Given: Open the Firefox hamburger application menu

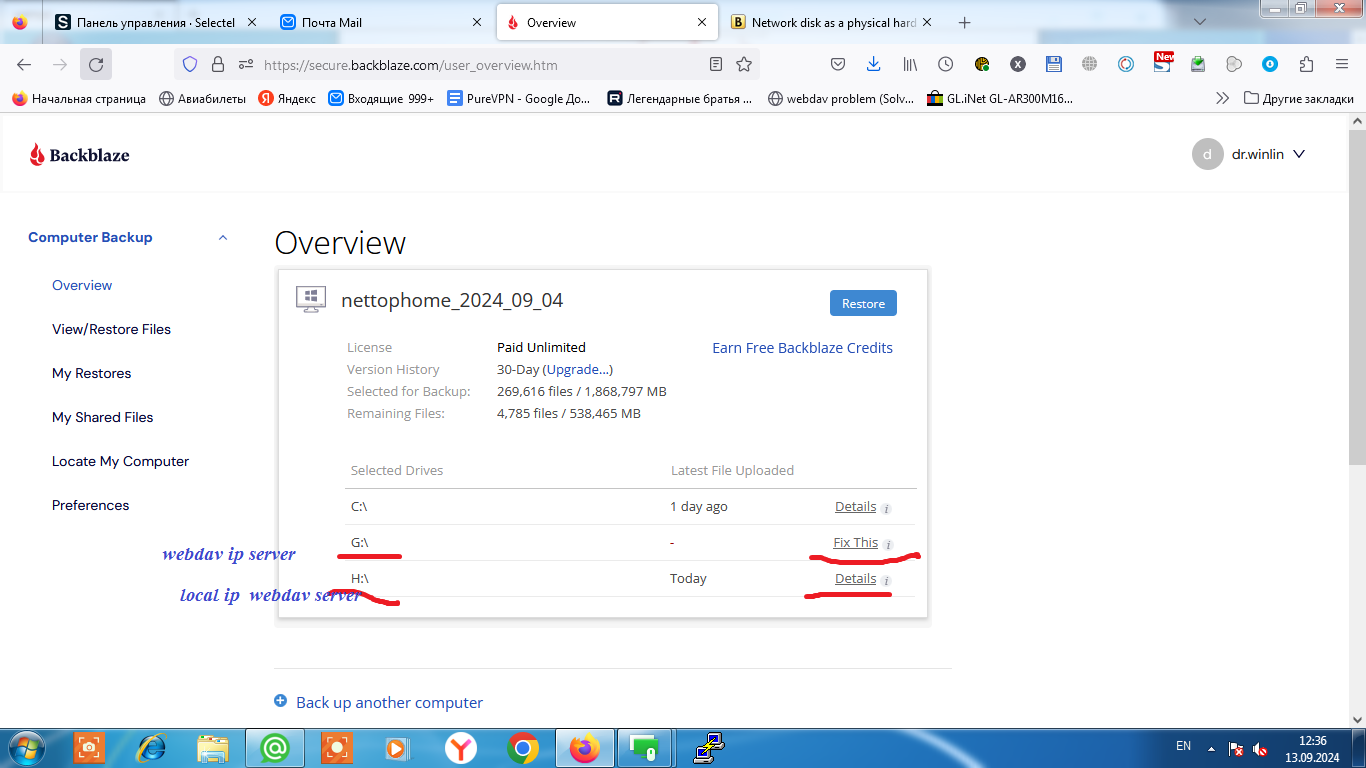Looking at the screenshot, I should tap(1342, 64).
